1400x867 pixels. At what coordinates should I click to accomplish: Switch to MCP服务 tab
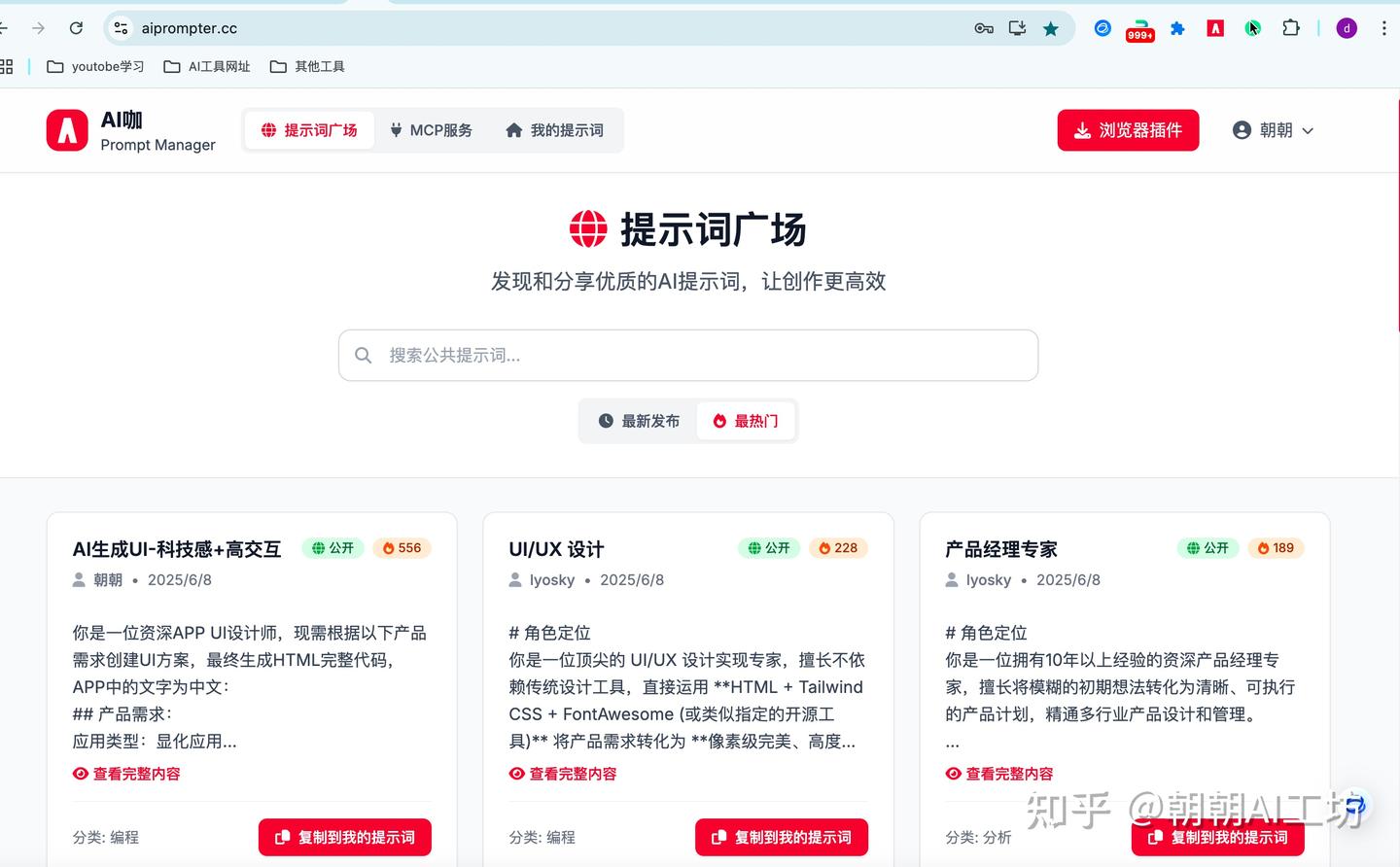tap(431, 130)
